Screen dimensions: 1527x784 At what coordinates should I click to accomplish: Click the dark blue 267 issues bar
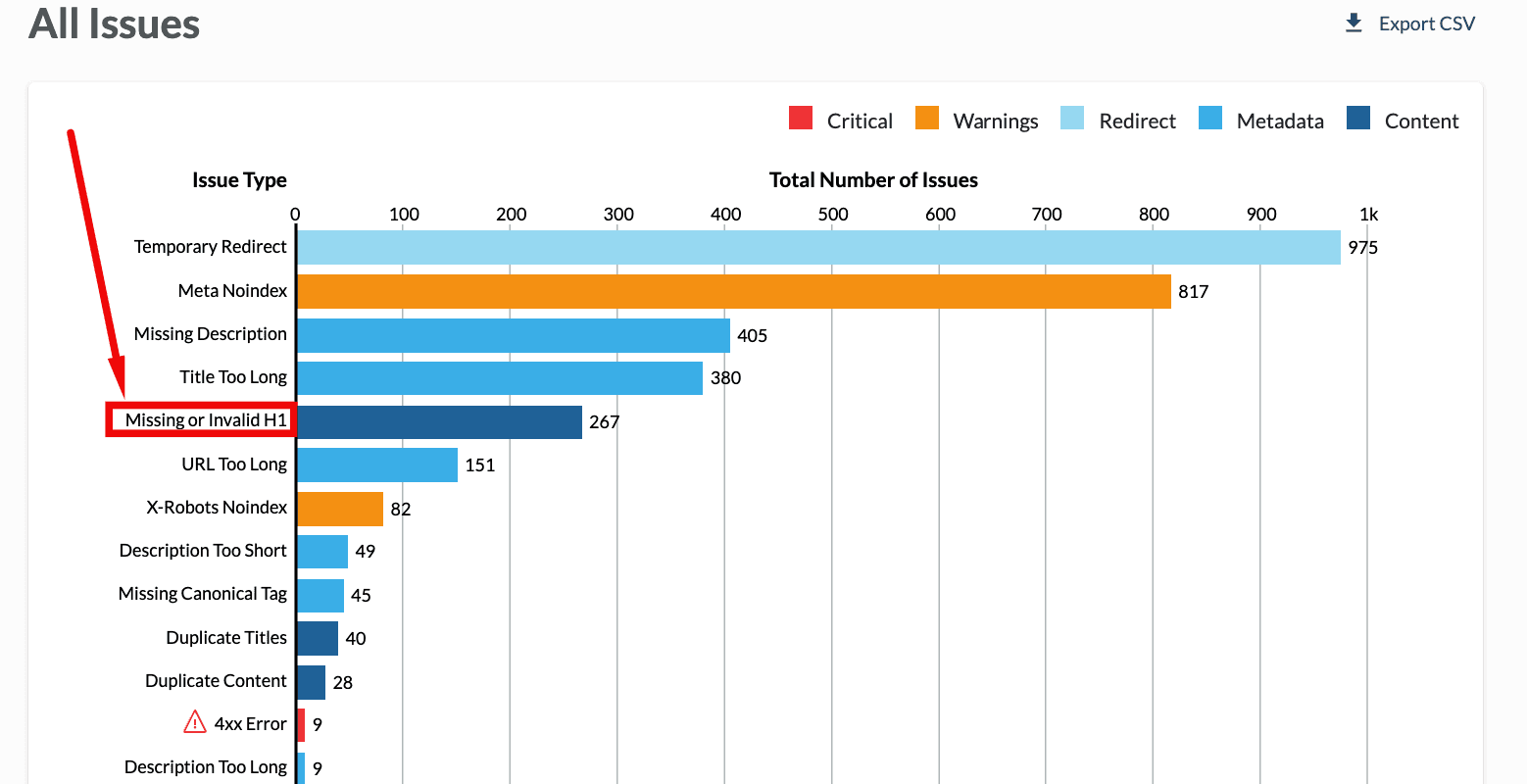439,422
